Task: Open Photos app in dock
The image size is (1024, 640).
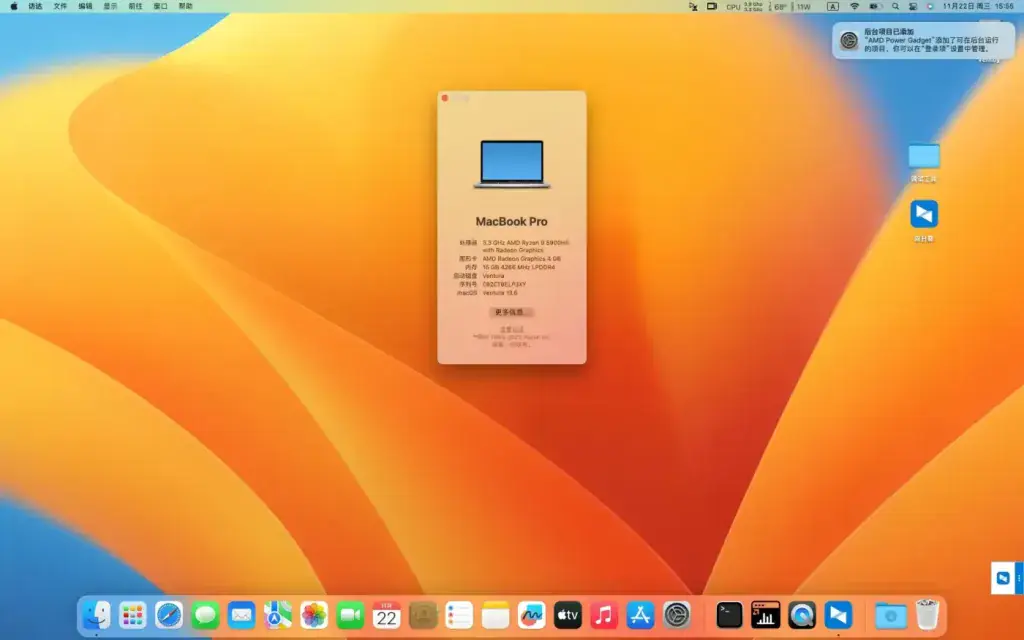Action: click(313, 615)
